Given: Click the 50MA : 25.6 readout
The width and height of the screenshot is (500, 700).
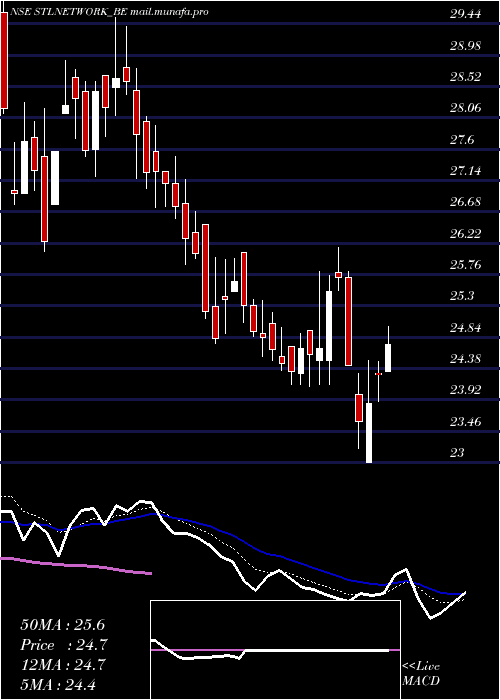Looking at the screenshot, I should point(62,625).
